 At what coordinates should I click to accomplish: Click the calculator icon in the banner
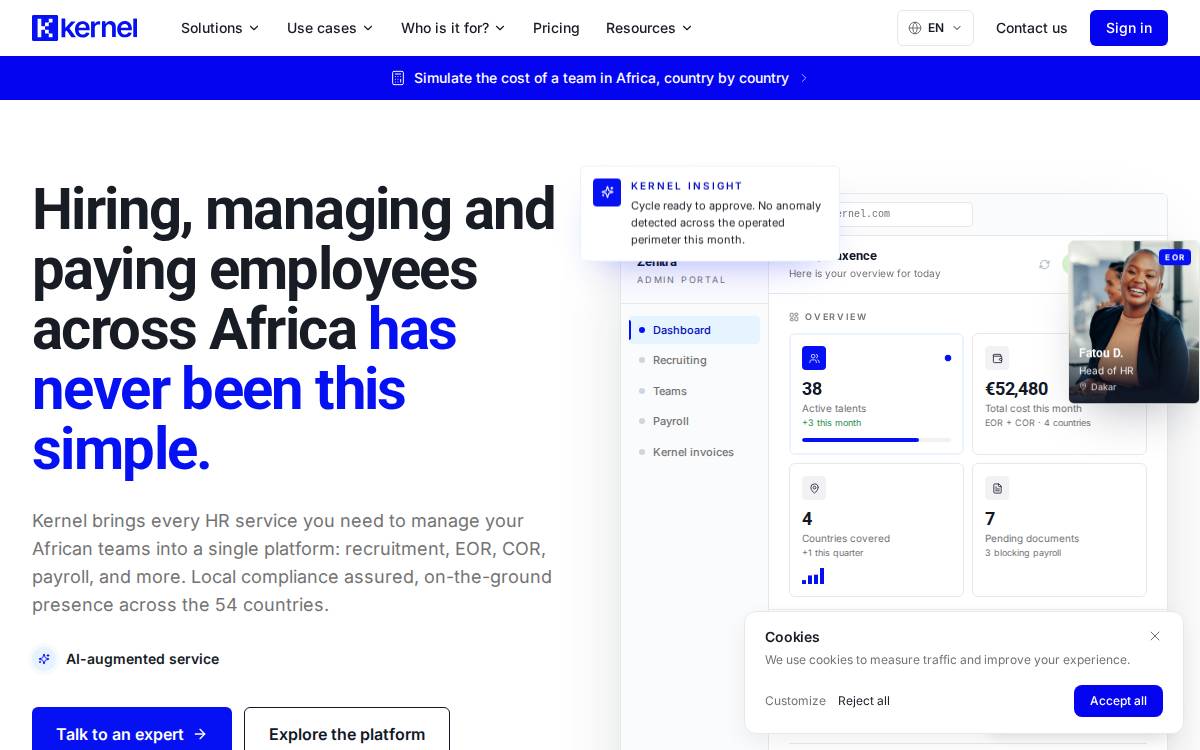tap(398, 78)
